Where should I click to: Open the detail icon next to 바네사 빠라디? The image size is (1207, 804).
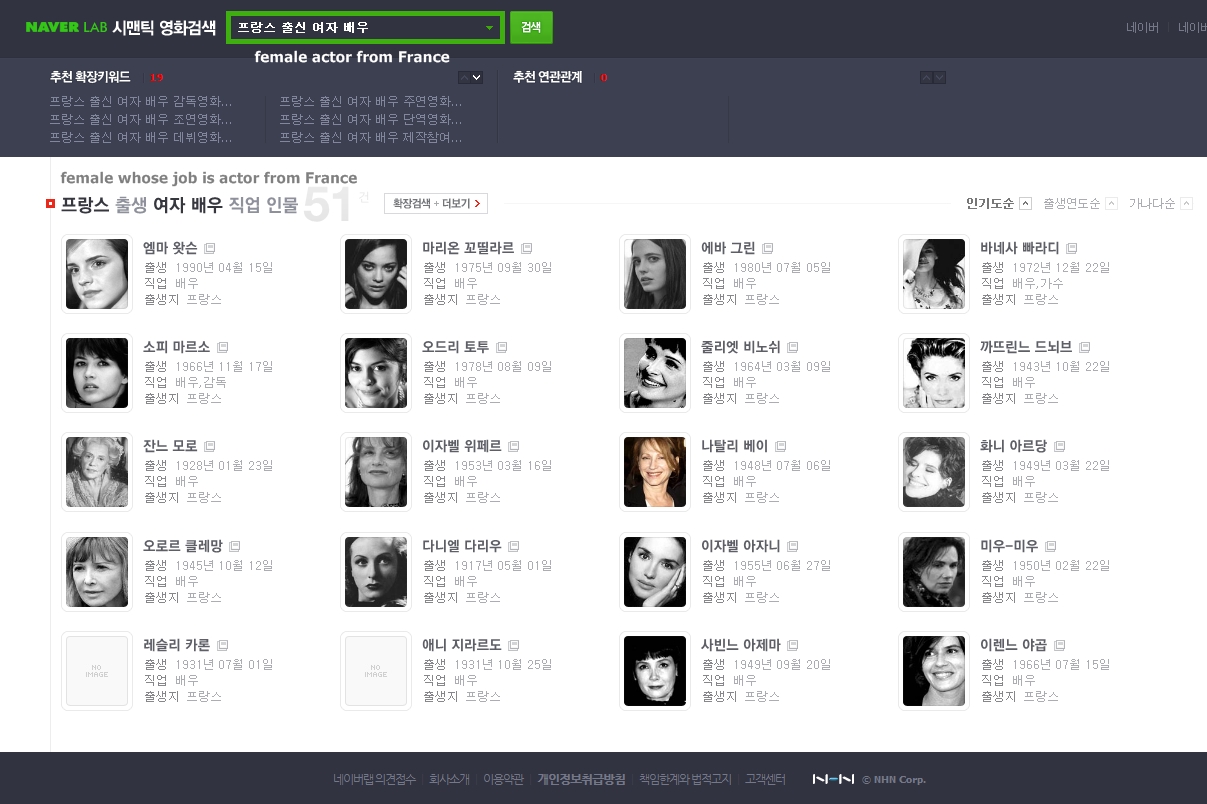pos(1072,248)
